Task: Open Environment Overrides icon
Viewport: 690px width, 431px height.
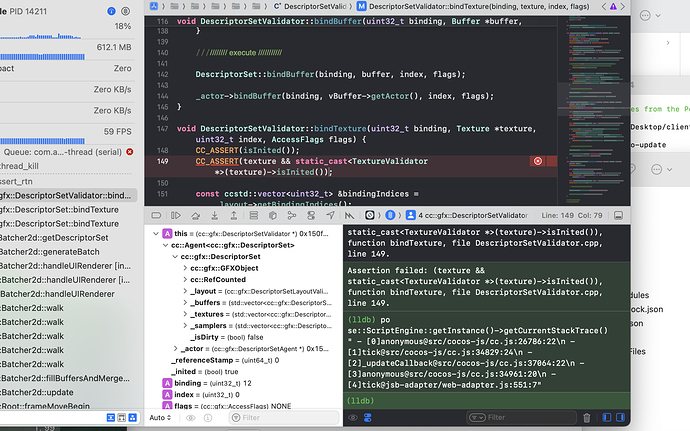Action: 311,215
